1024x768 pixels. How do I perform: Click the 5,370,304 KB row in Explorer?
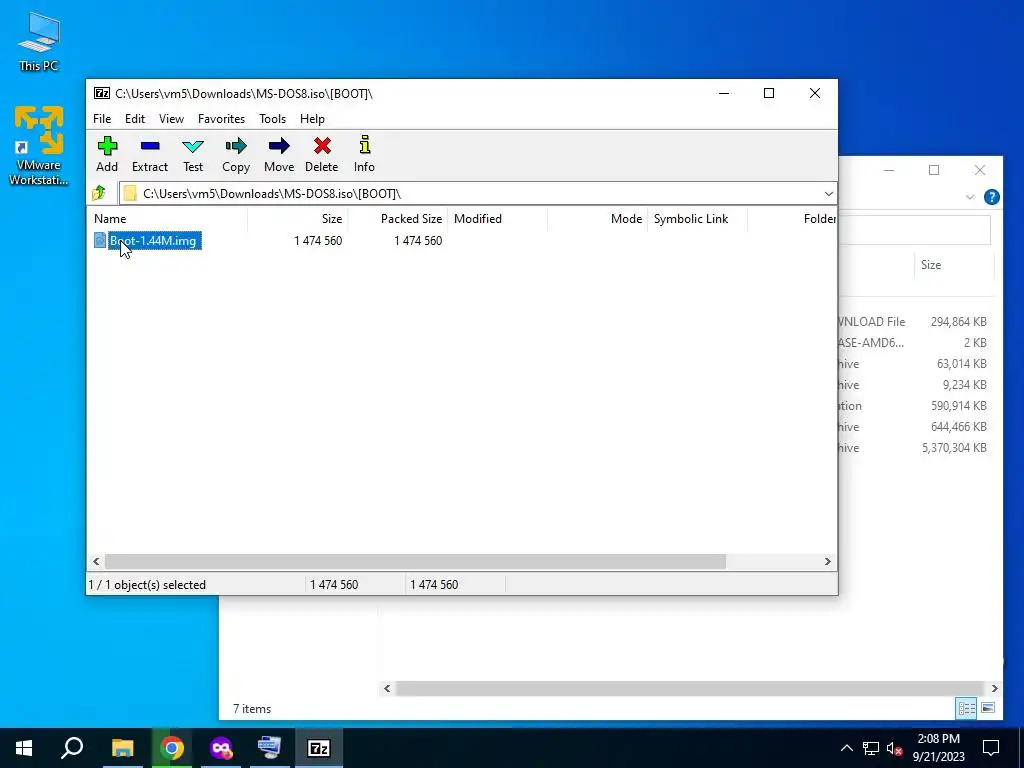coord(914,447)
